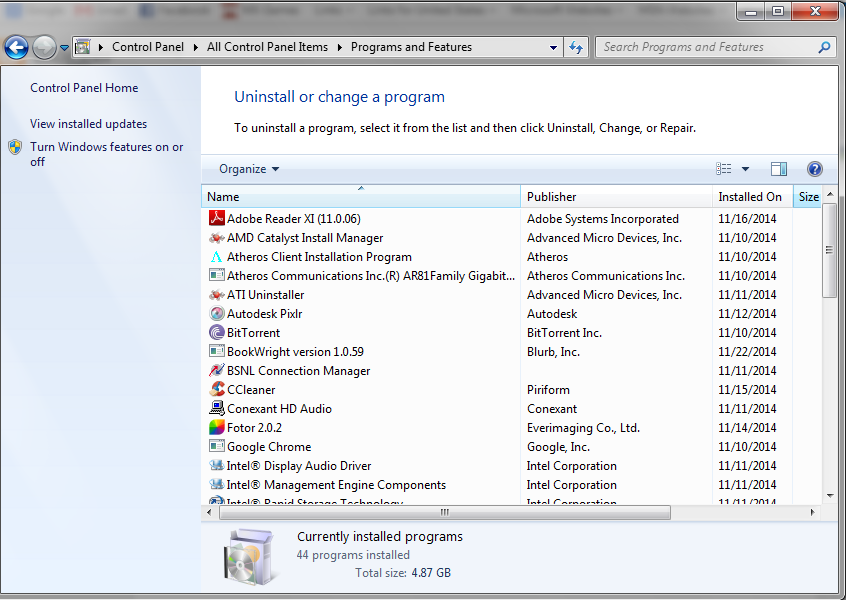Toggle the preview pane icon
This screenshot has width=846, height=600.
click(x=779, y=169)
